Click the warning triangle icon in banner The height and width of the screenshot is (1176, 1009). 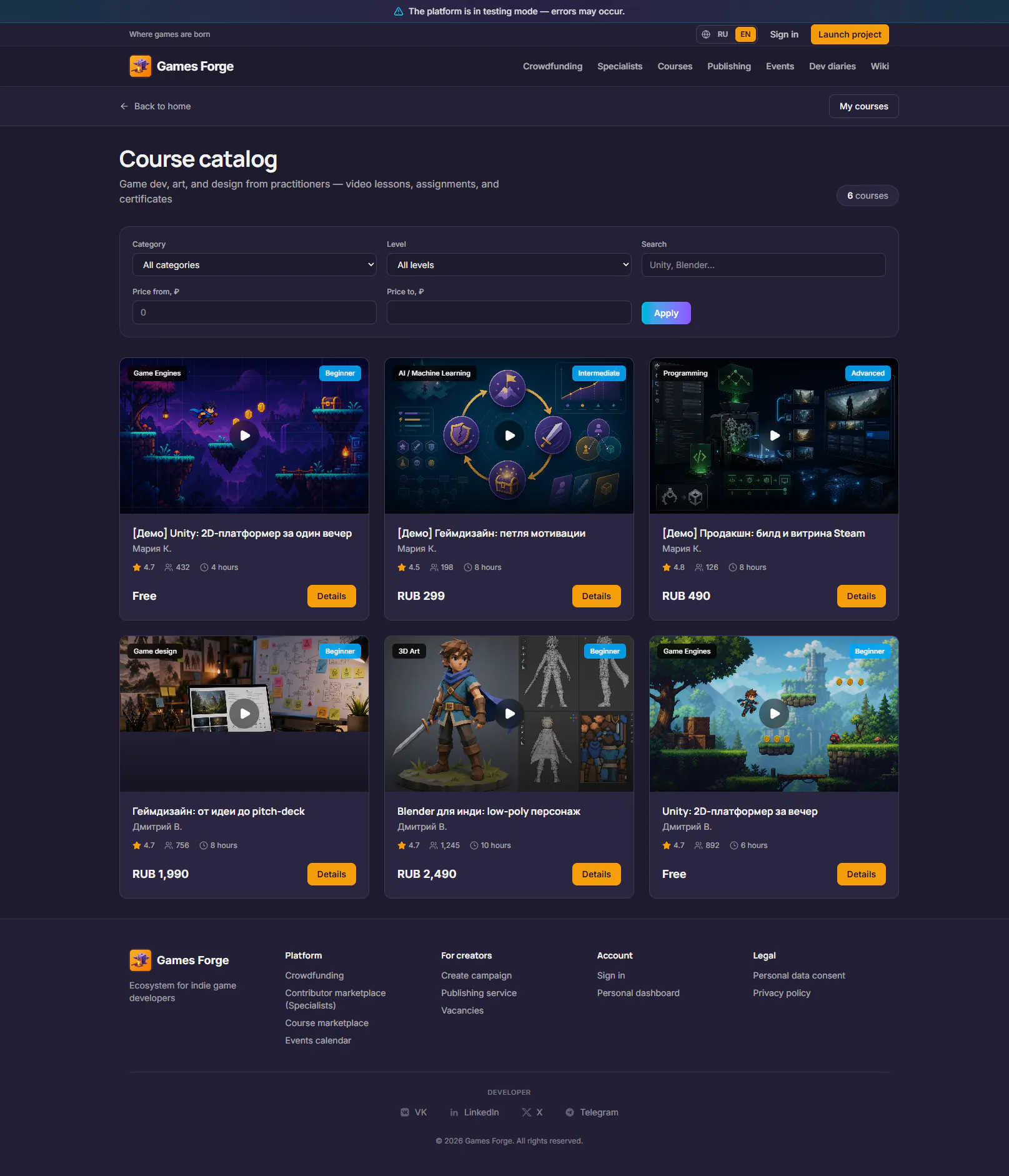tap(399, 11)
